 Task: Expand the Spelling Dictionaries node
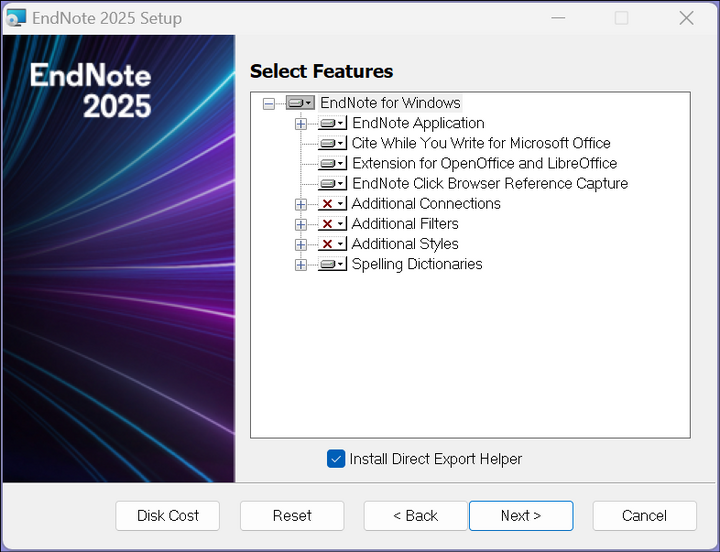(x=301, y=265)
